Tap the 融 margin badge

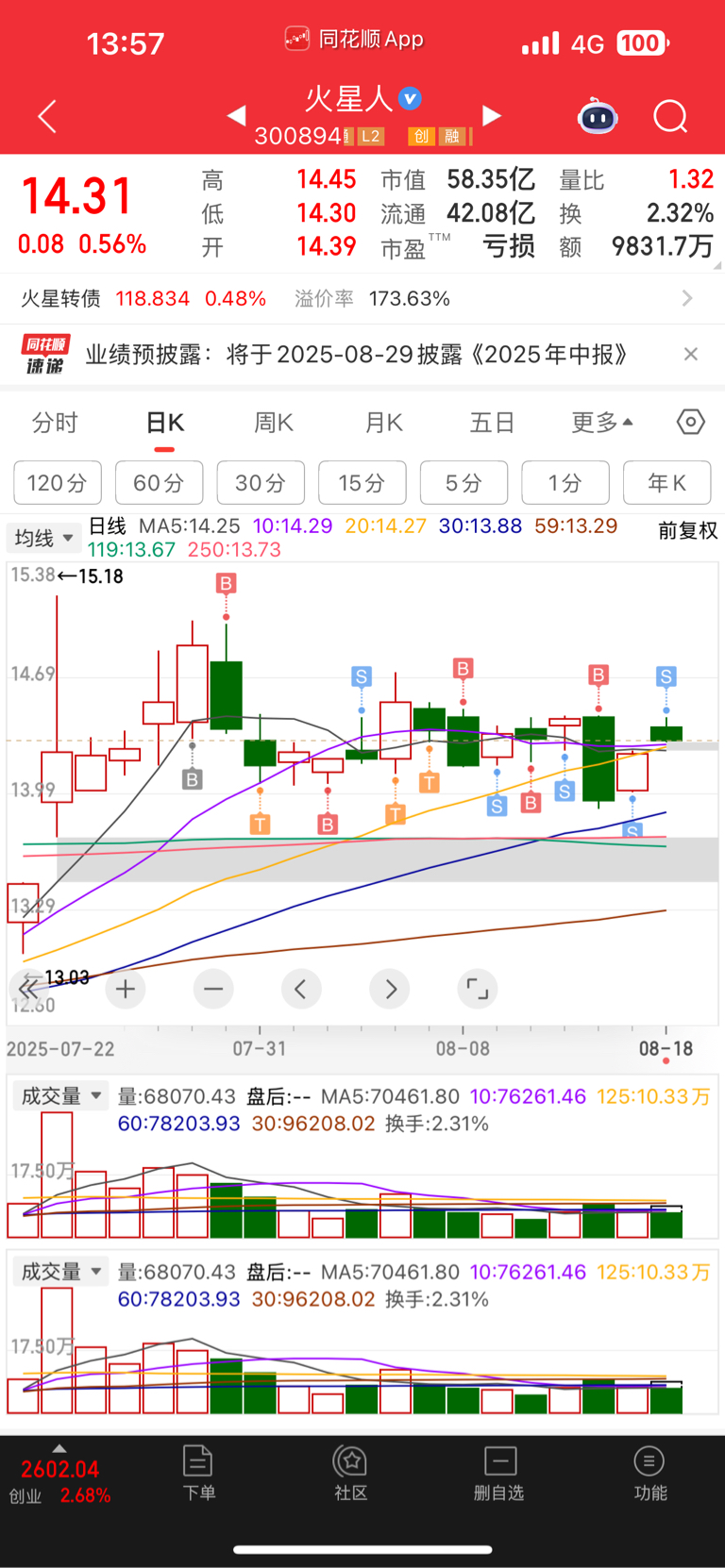(452, 137)
